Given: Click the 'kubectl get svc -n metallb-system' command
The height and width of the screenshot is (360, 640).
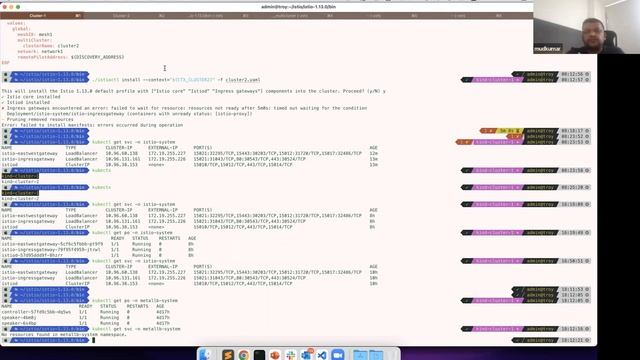Looking at the screenshot, I should pos(136,329).
